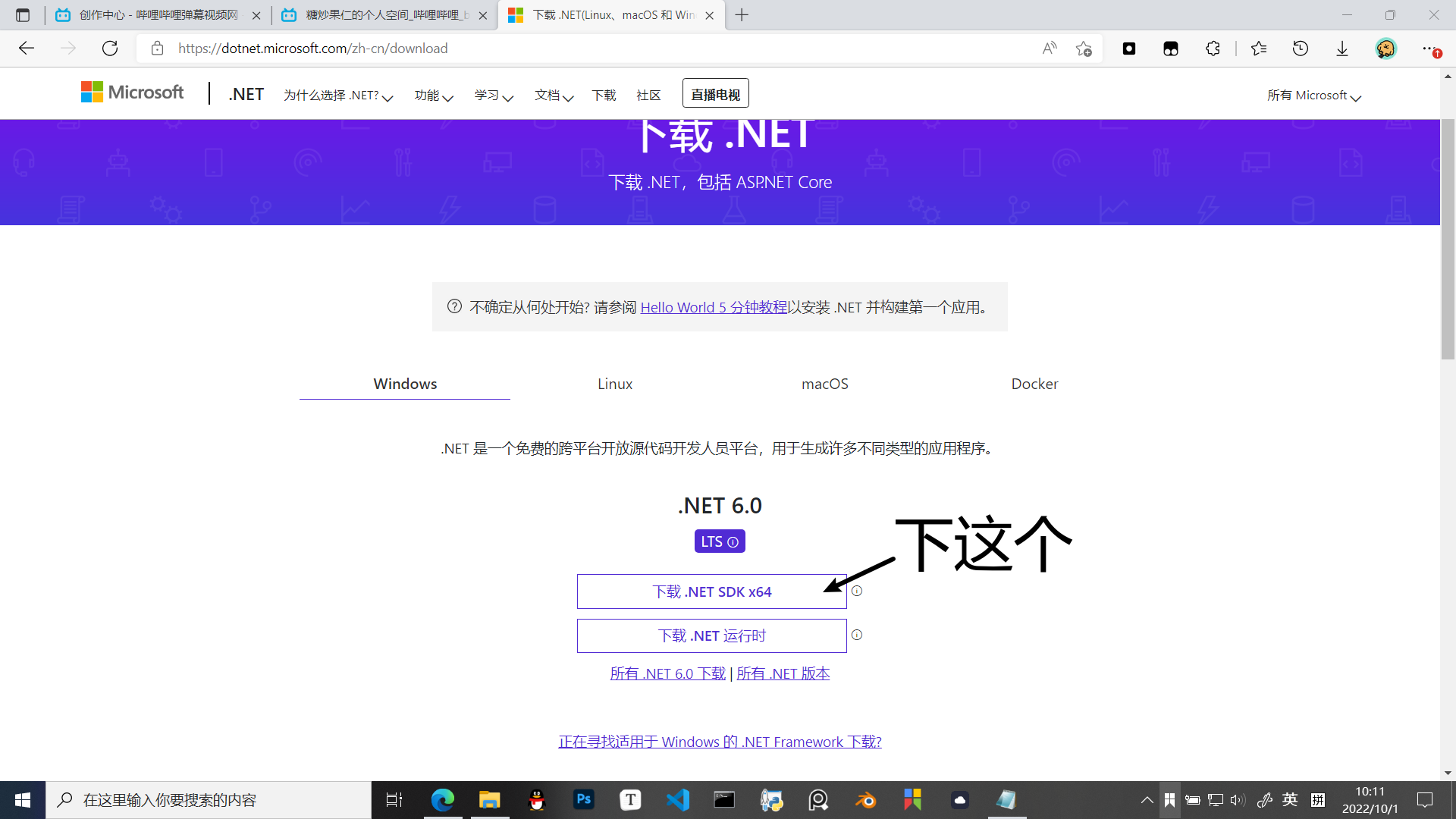Viewport: 1456px width, 819px height.
Task: Open a new browser tab
Action: pyautogui.click(x=742, y=15)
